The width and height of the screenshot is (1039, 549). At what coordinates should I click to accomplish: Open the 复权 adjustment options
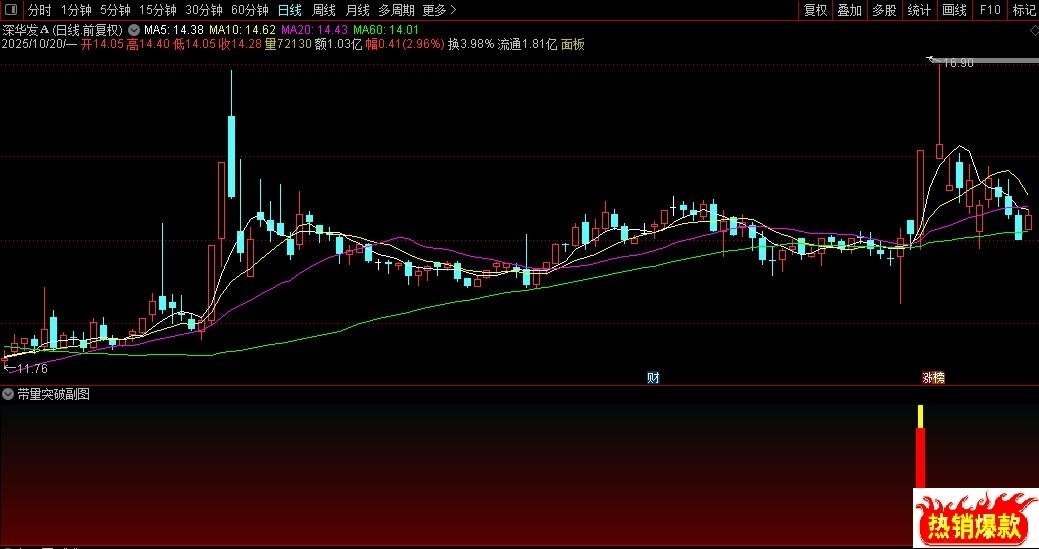click(815, 10)
